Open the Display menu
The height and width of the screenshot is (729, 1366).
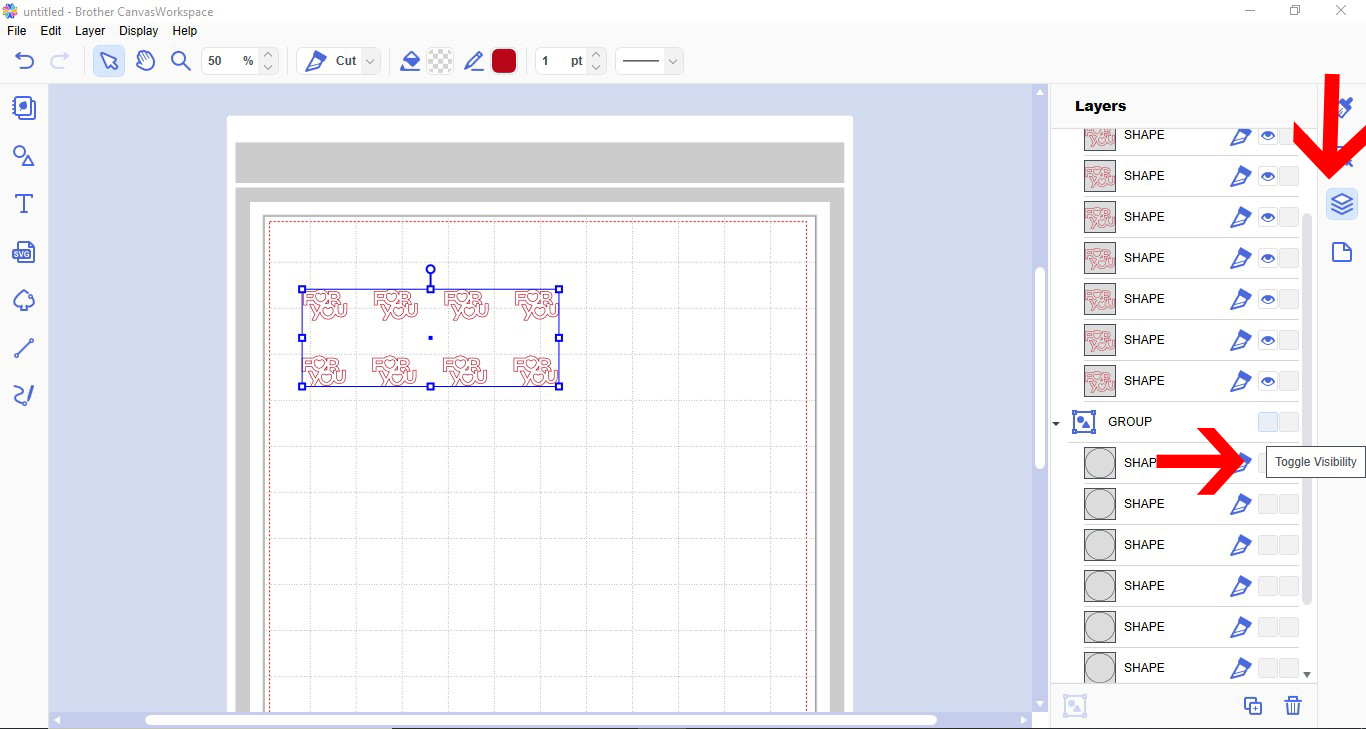tap(139, 31)
